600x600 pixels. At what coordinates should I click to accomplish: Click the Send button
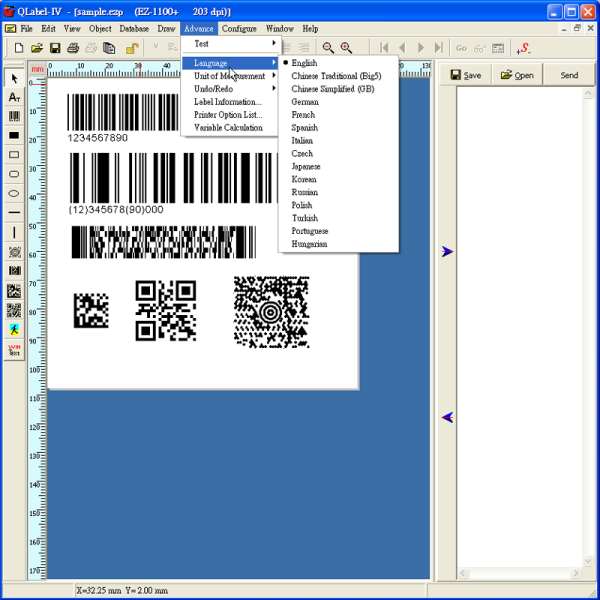pos(569,75)
